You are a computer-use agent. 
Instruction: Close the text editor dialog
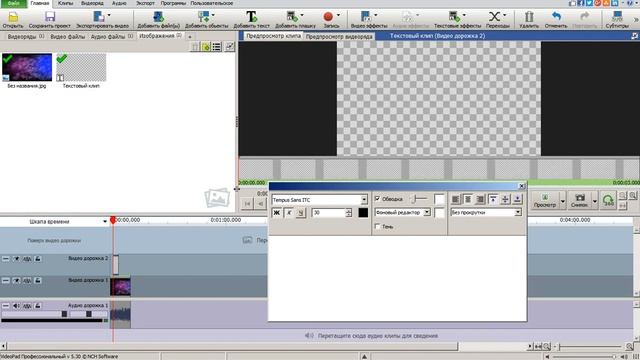pos(522,186)
